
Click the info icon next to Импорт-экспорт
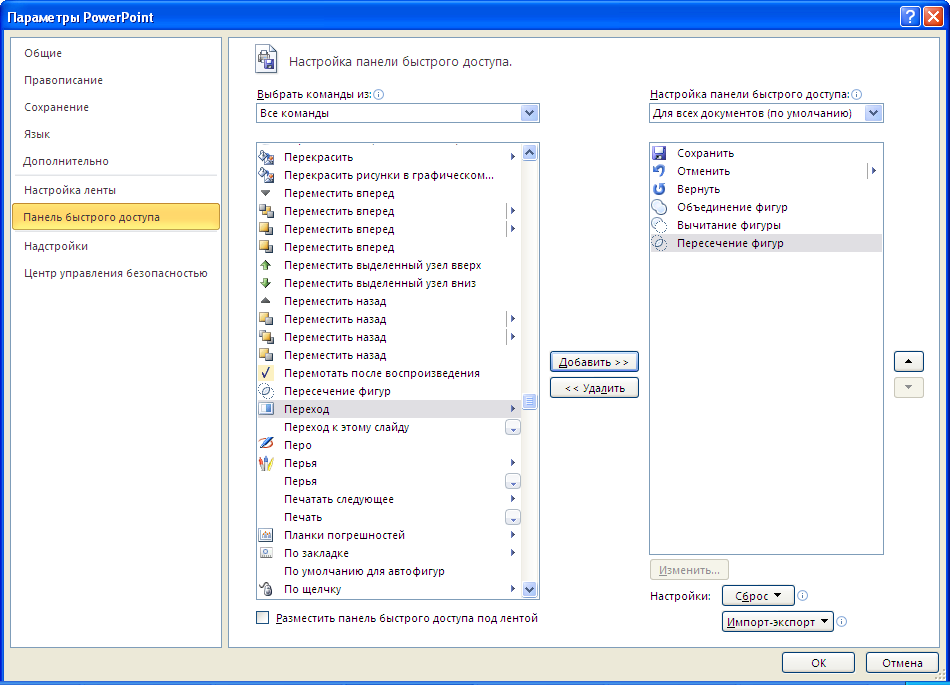pyautogui.click(x=842, y=621)
